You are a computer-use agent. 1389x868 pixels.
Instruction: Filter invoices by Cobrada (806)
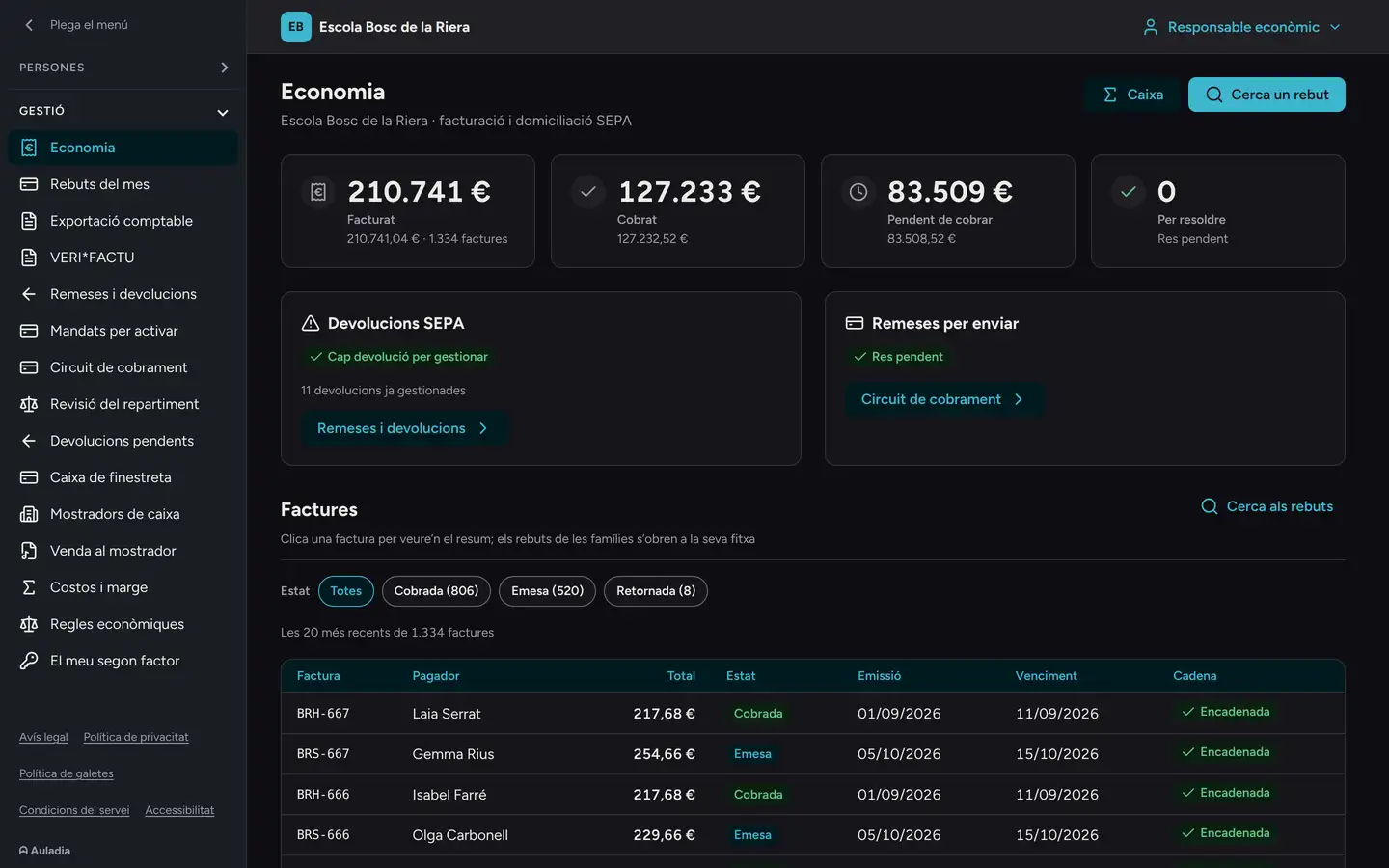click(436, 591)
